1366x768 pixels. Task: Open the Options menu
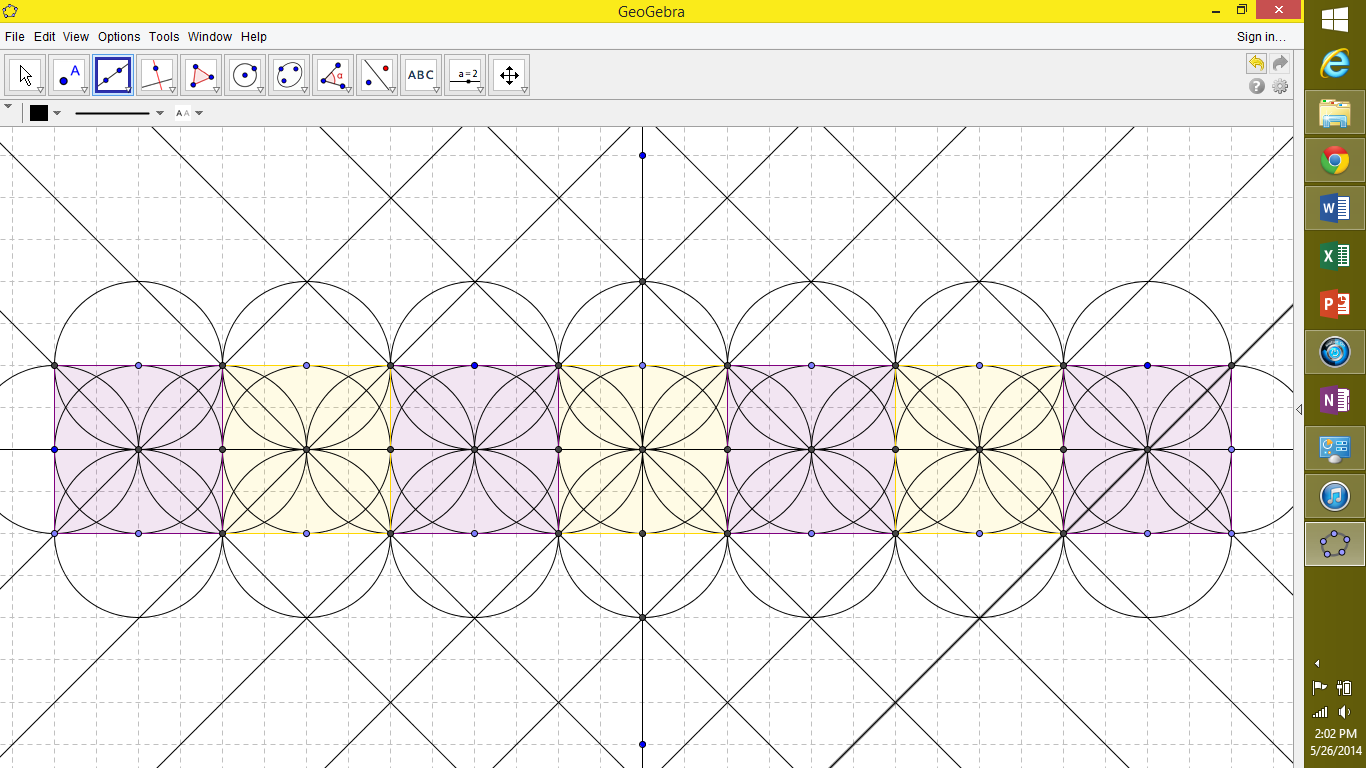(119, 37)
